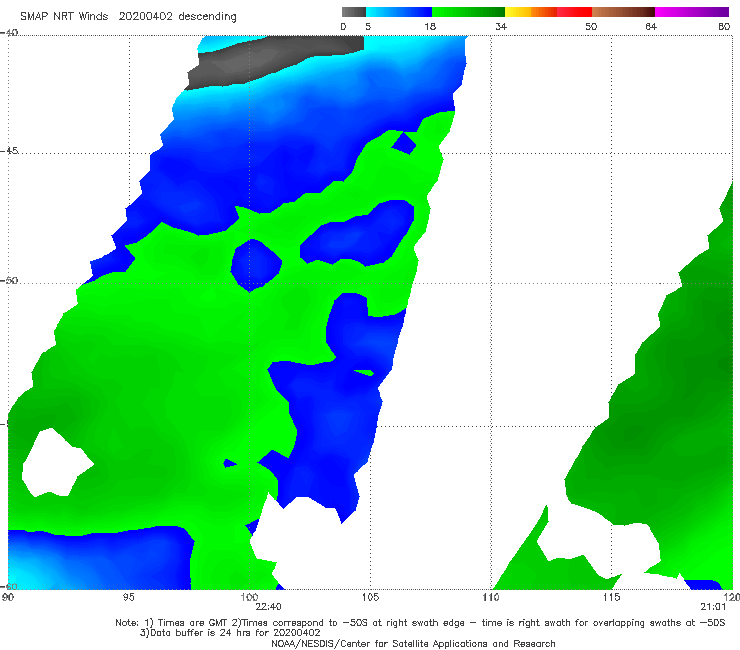Click the longitude label '100'
Viewport: 740px width, 650px height.
coord(249,598)
